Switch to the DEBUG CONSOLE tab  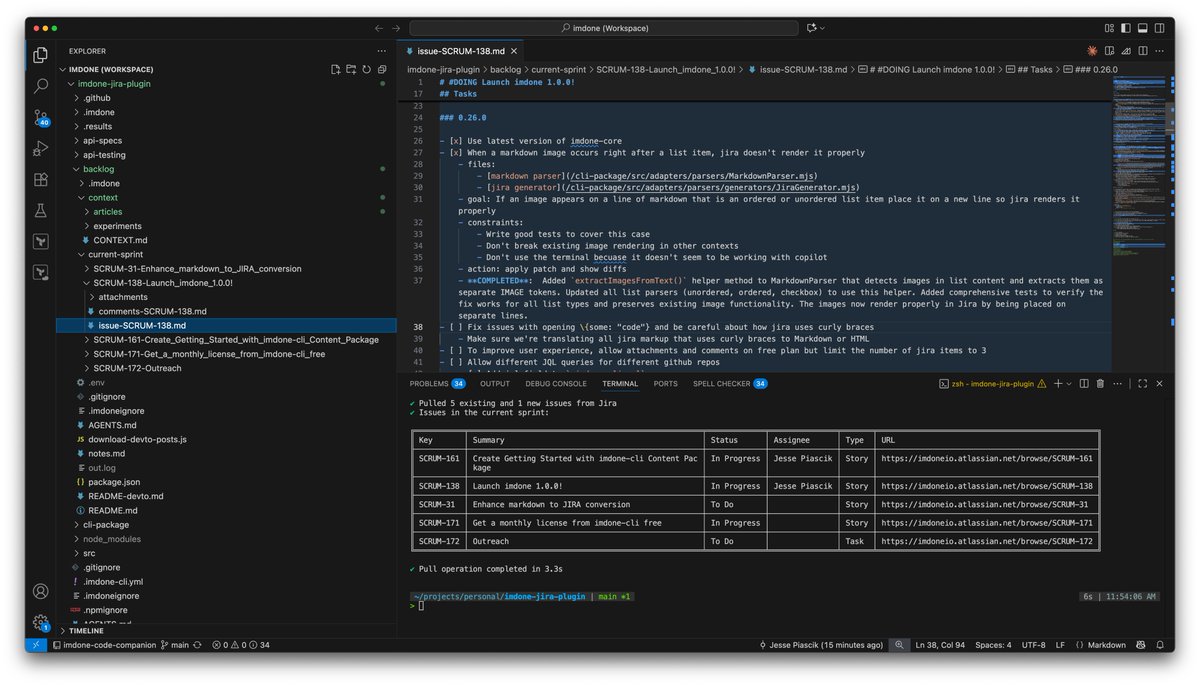pos(555,383)
